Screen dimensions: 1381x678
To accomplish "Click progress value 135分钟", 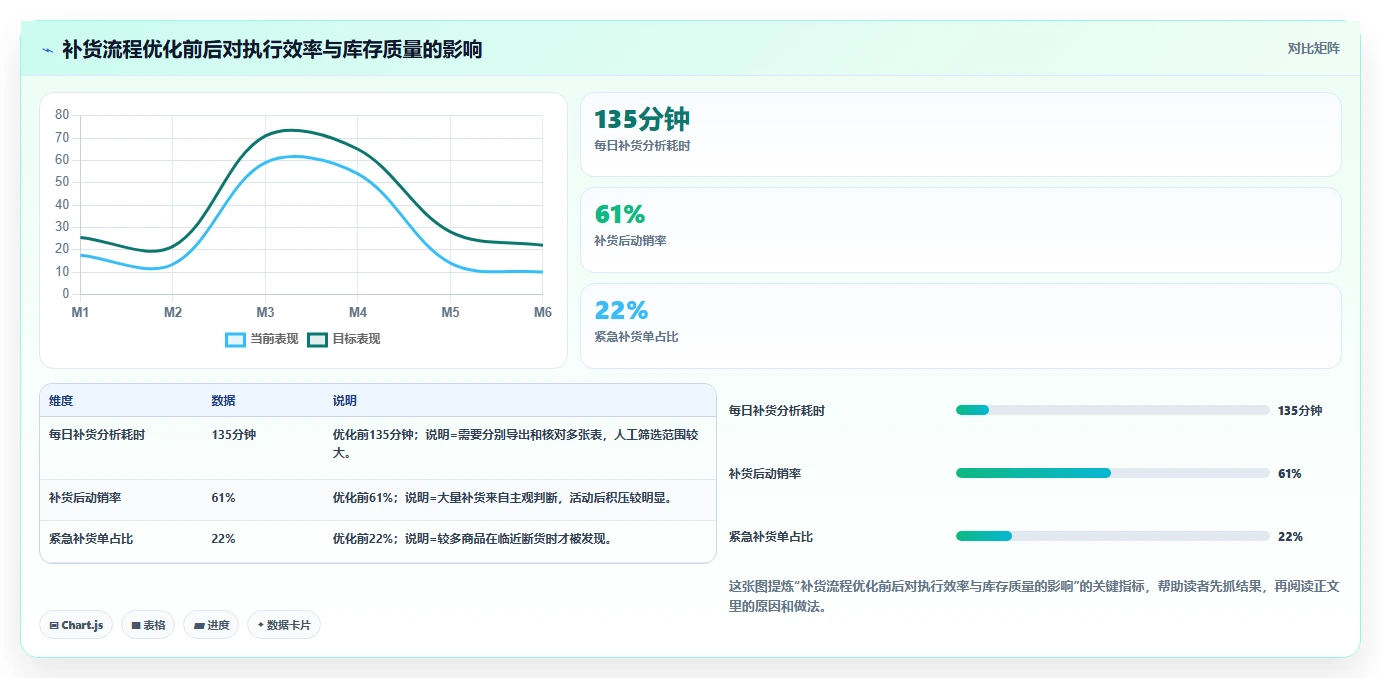I will (1300, 411).
